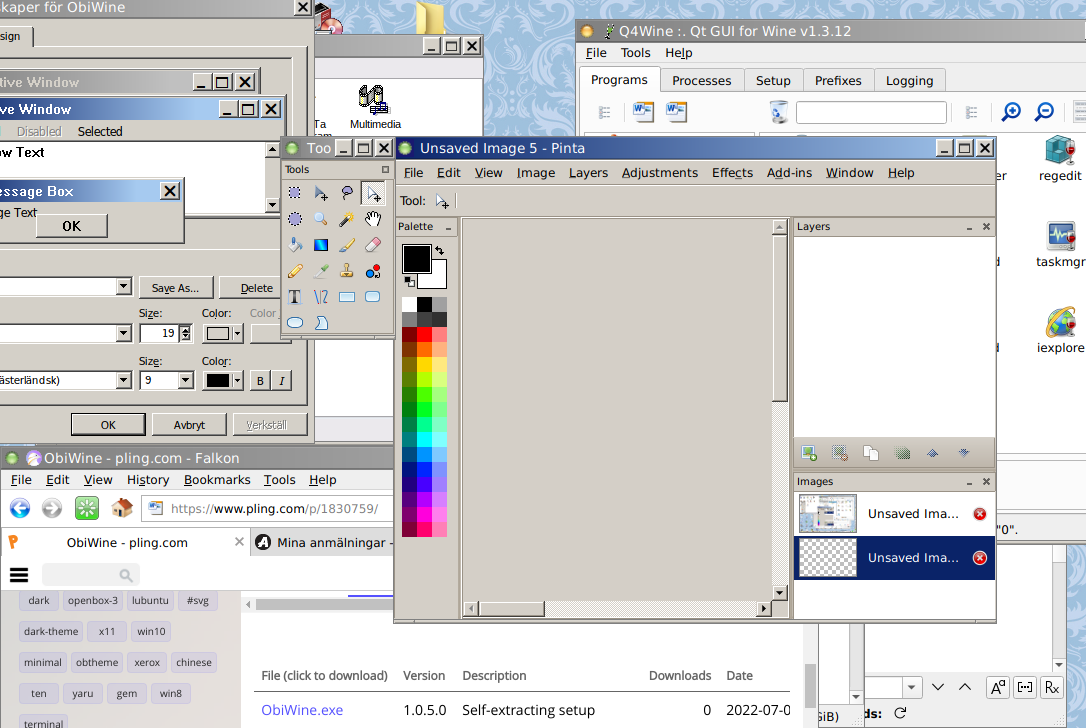Image resolution: width=1086 pixels, height=728 pixels.
Task: Open Pinta's Add-ins menu
Action: (789, 173)
